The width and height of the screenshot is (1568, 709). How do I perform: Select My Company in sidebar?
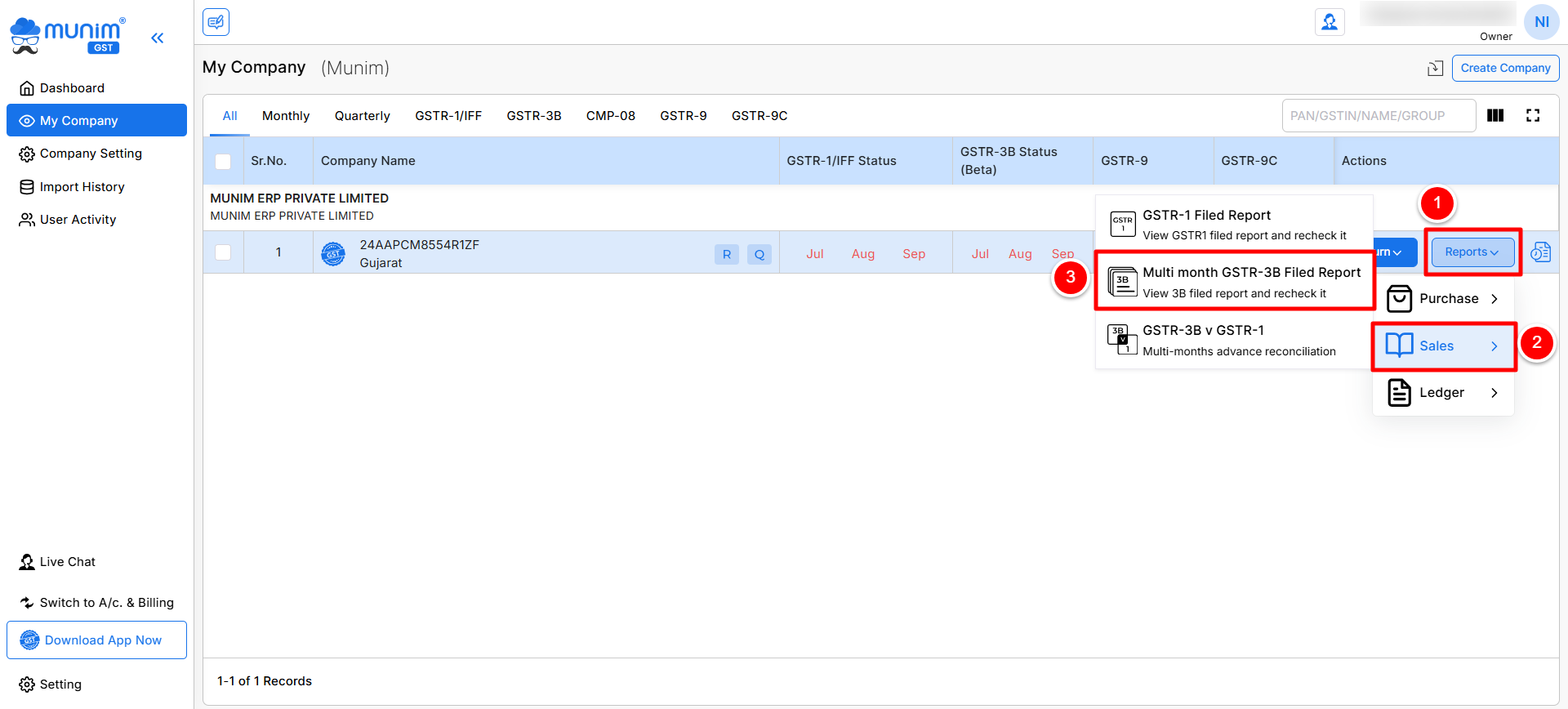[96, 120]
